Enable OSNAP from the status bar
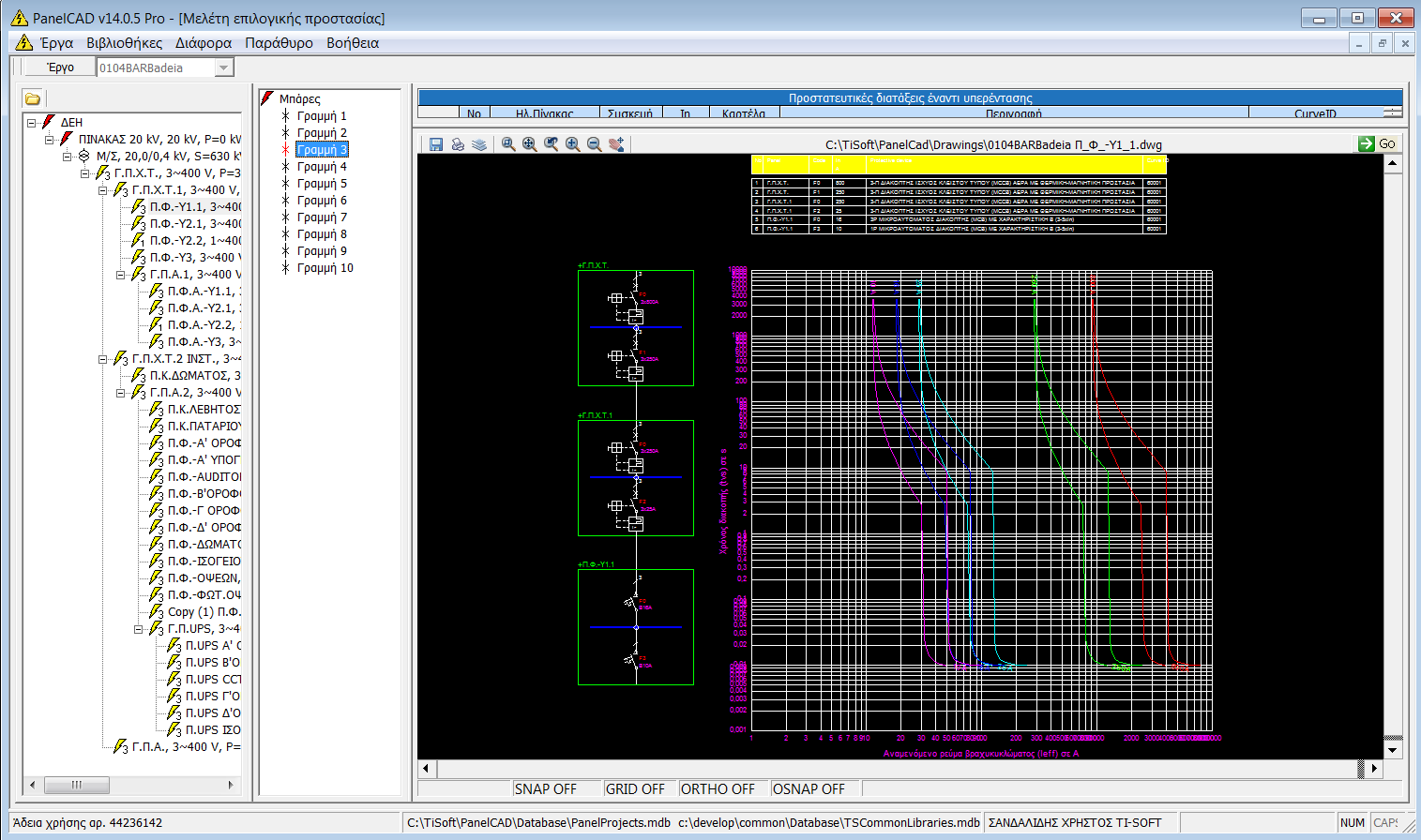Viewport: 1421px width, 840px height. click(x=812, y=788)
